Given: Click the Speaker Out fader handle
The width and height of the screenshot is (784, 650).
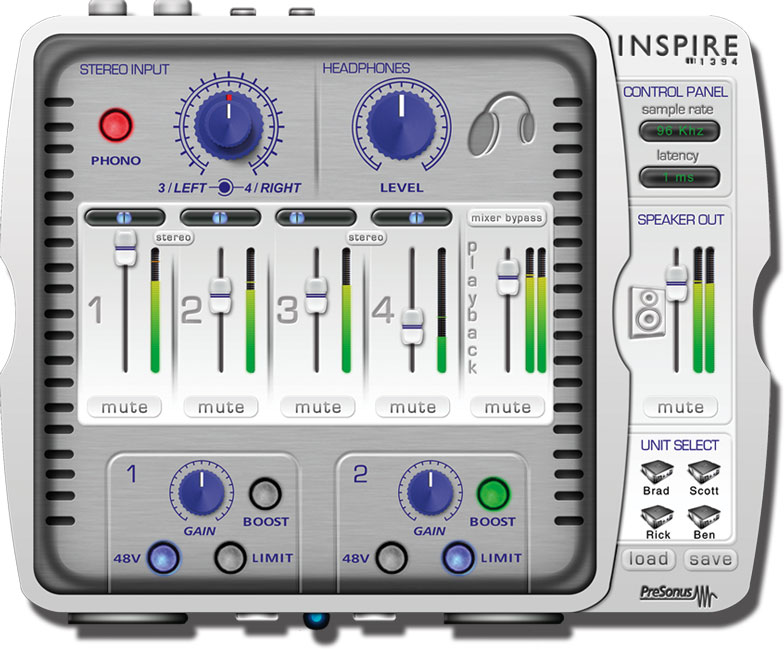Looking at the screenshot, I should tap(676, 284).
